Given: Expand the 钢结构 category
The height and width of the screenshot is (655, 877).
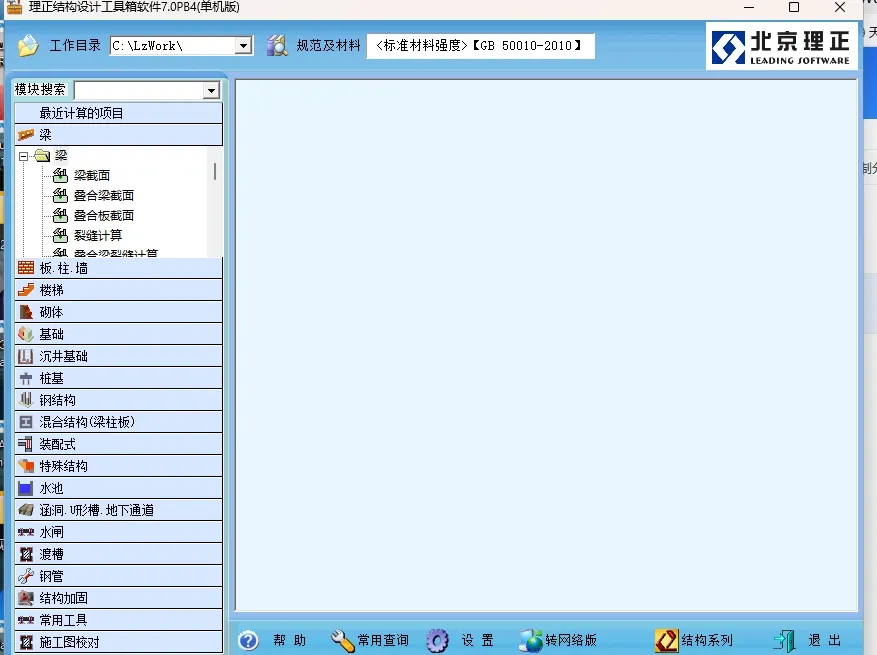Looking at the screenshot, I should (119, 400).
